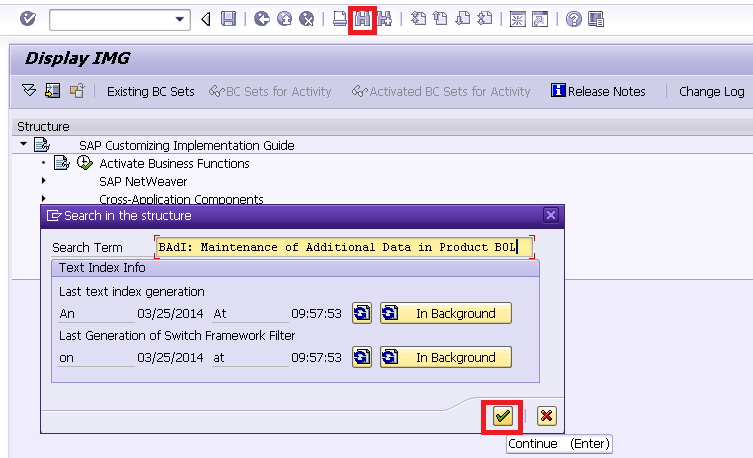
Task: Click In Background for text index generation
Action: pos(446,313)
